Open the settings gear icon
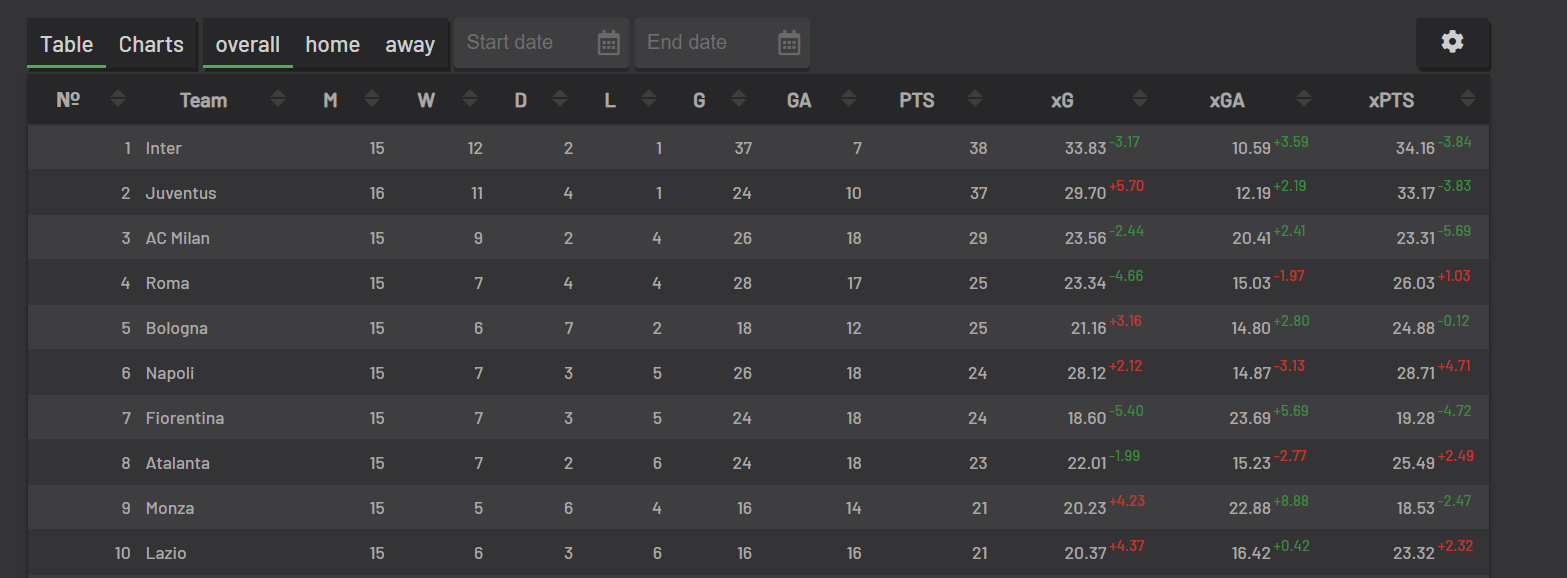This screenshot has width=1567, height=578. (1452, 42)
